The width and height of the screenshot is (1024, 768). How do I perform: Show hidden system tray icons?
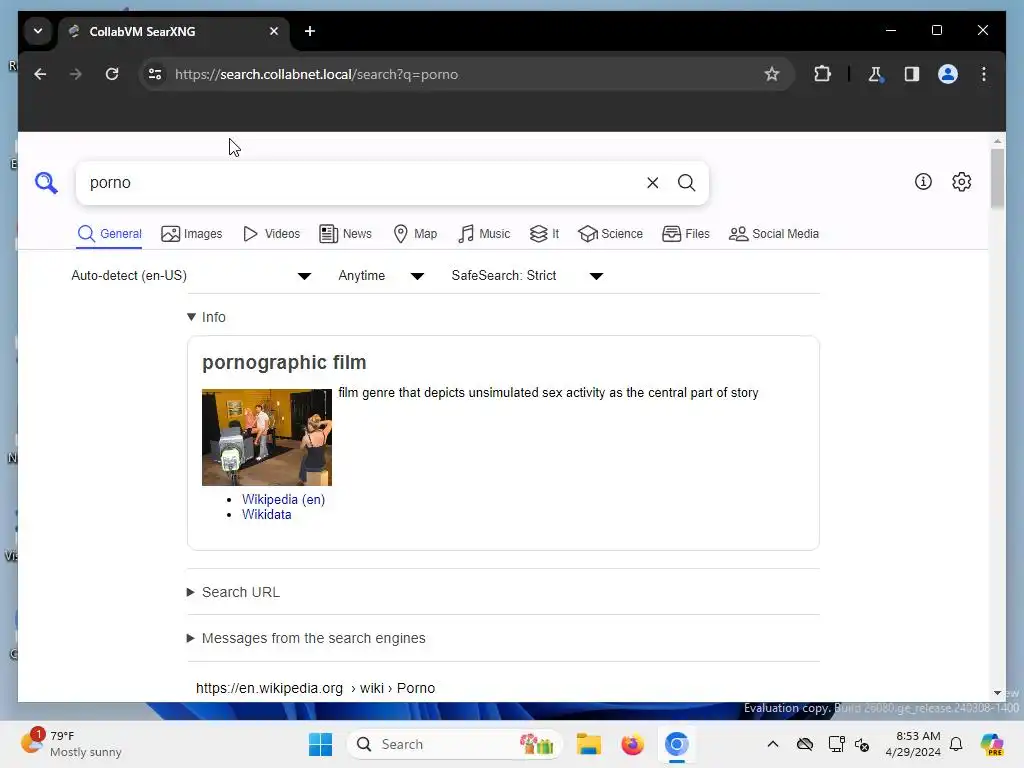tap(773, 744)
